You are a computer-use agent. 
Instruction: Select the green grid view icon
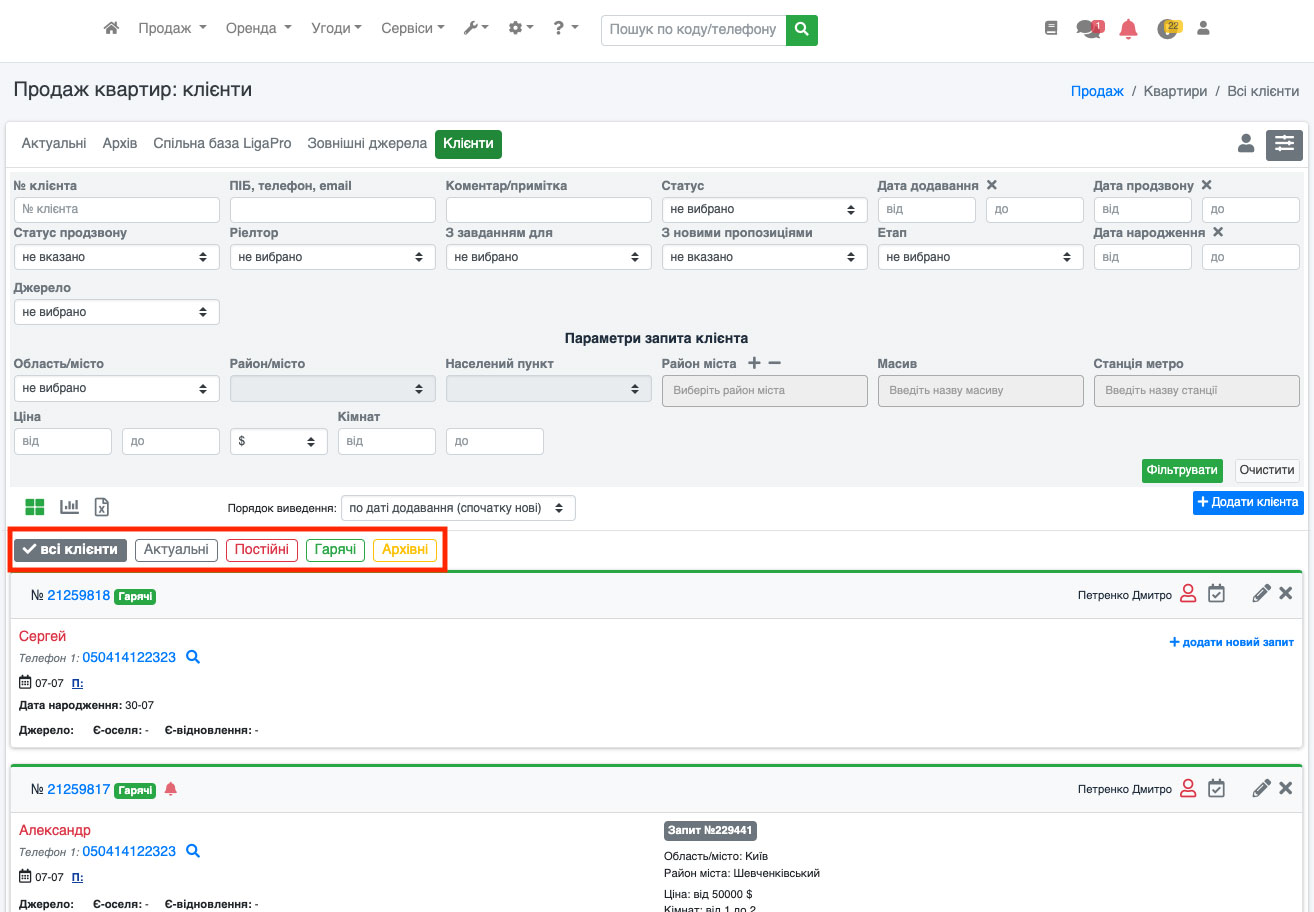(35, 507)
